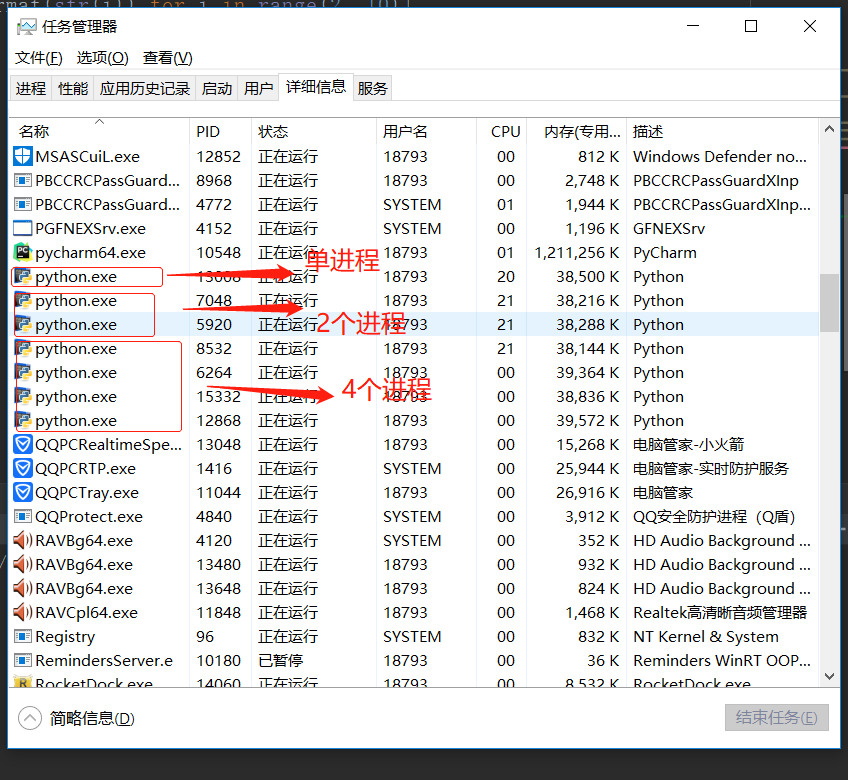Viewport: 848px width, 780px height.
Task: Click the RAVBg64.exe speaker icon for PID 13648
Action: [23, 588]
